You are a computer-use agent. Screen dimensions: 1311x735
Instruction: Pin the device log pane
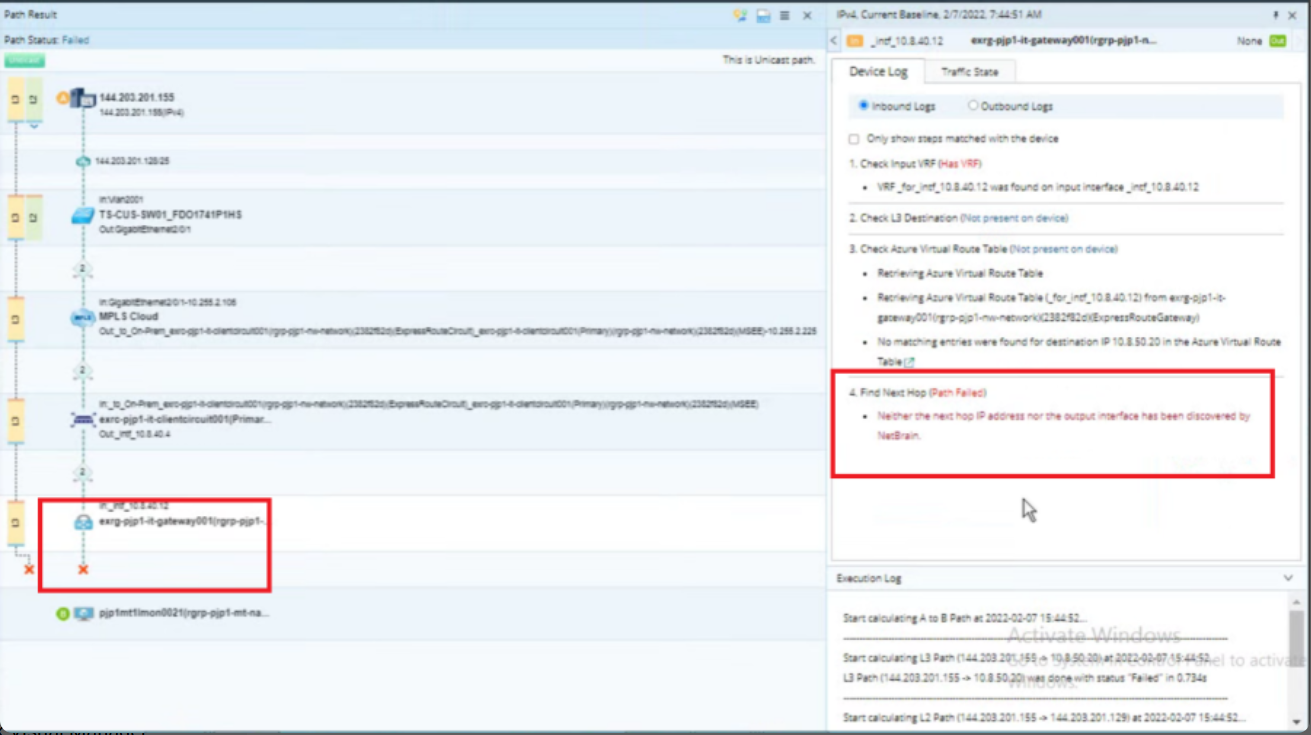click(1276, 15)
